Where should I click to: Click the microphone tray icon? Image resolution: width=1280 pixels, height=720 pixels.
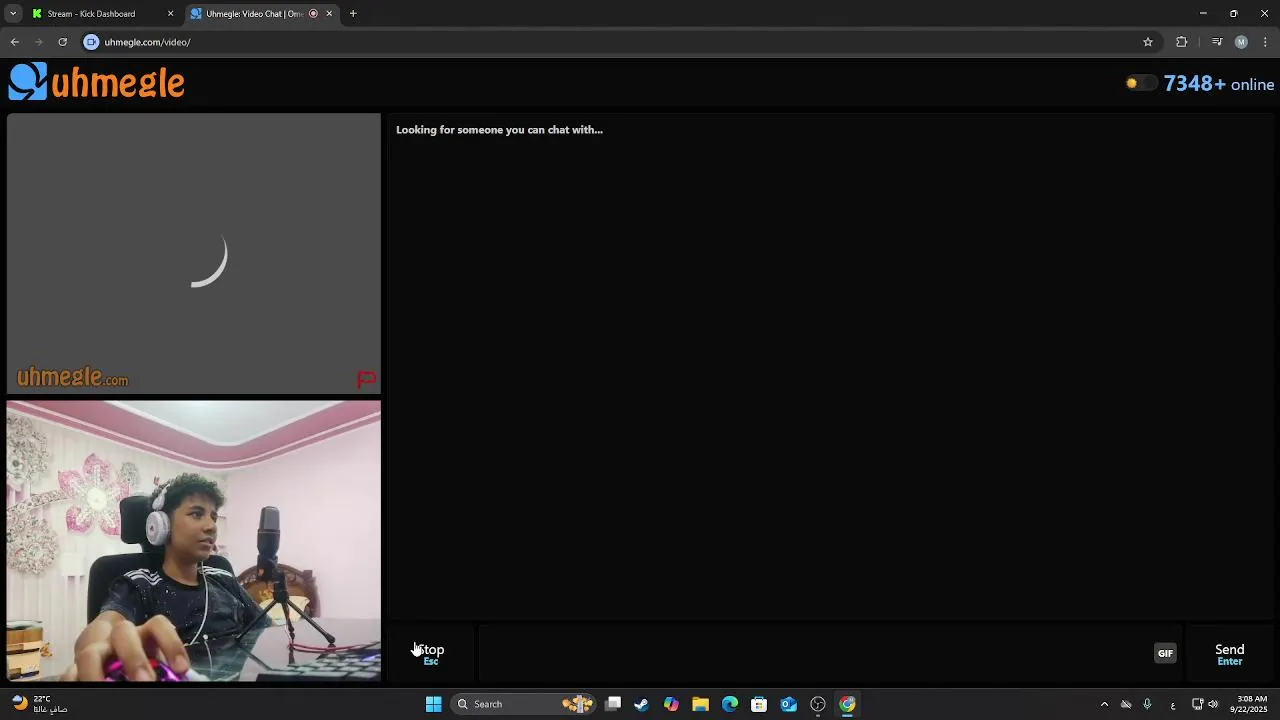[1147, 704]
